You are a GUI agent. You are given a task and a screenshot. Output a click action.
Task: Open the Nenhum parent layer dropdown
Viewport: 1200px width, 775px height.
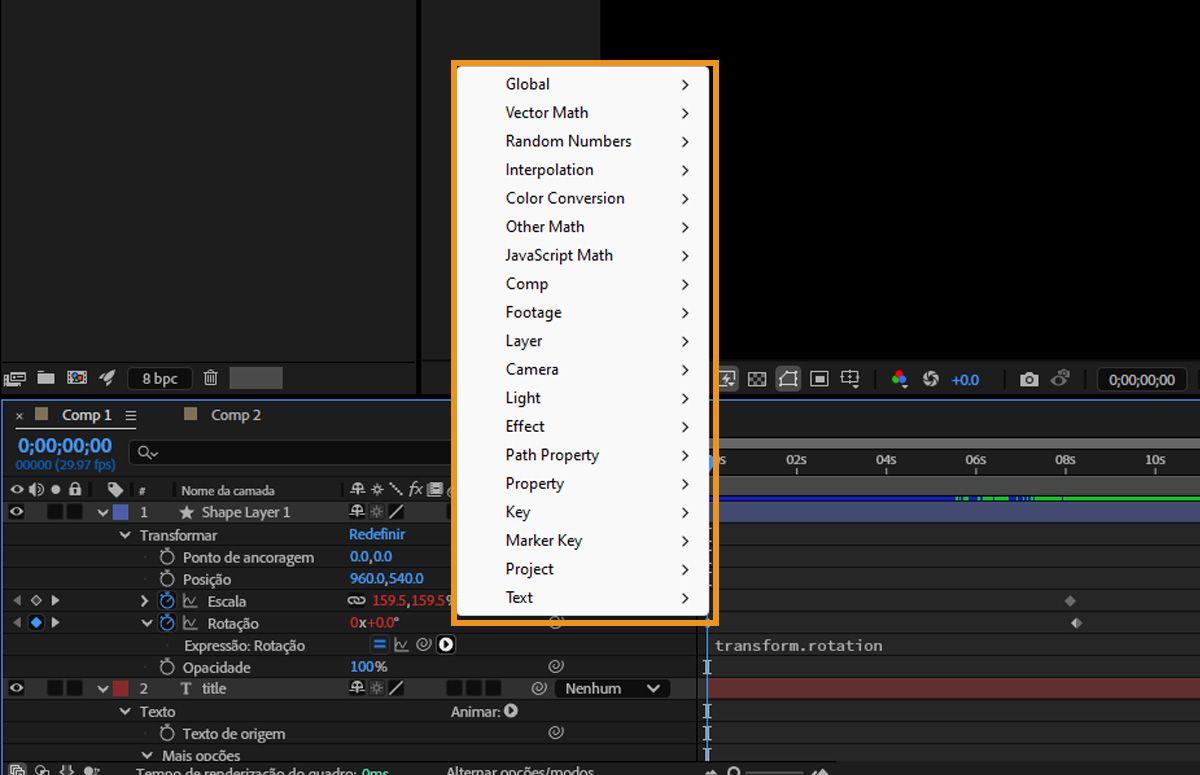pyautogui.click(x=612, y=688)
